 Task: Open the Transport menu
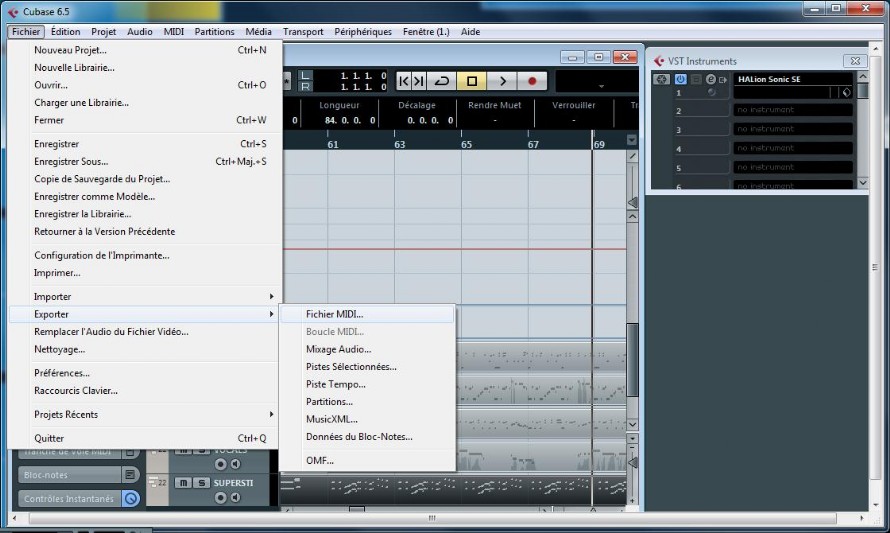pos(303,32)
